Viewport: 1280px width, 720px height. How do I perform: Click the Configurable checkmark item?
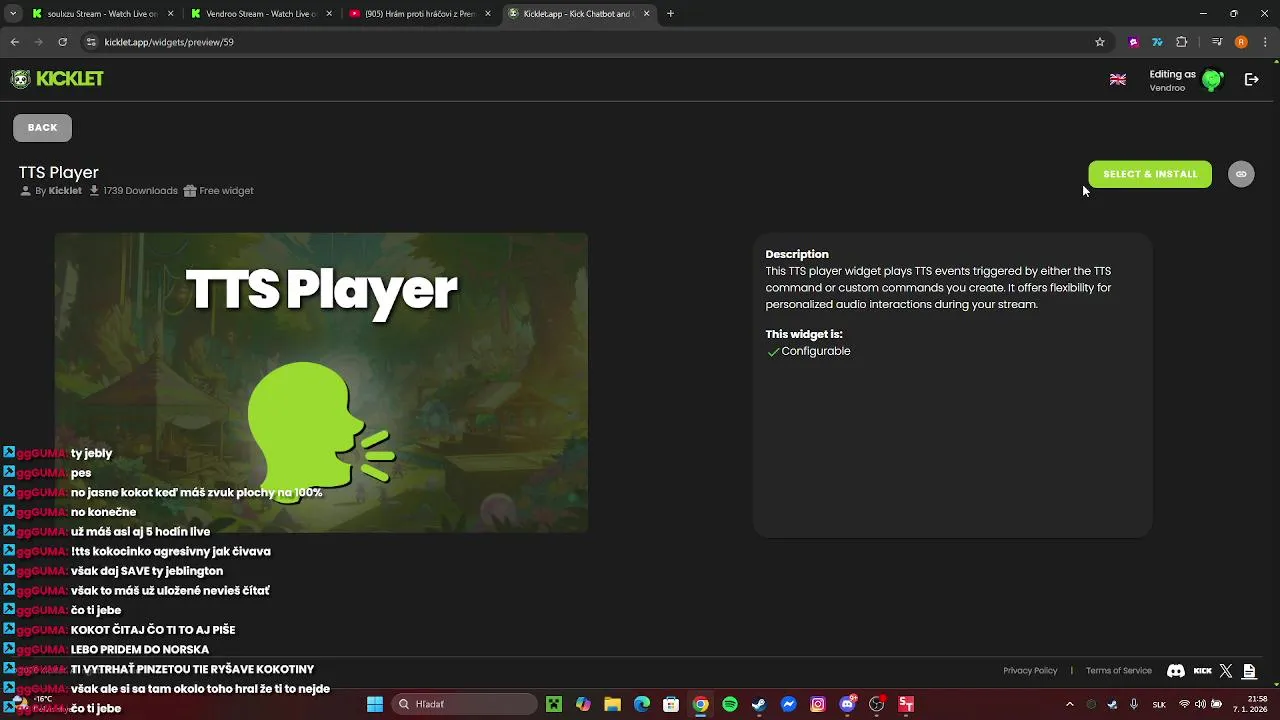808,351
